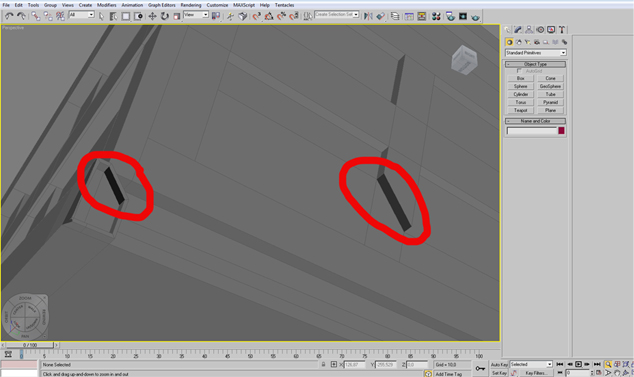Select the Select and Link tool
Screen dimensions: 634x377
click(36, 16)
